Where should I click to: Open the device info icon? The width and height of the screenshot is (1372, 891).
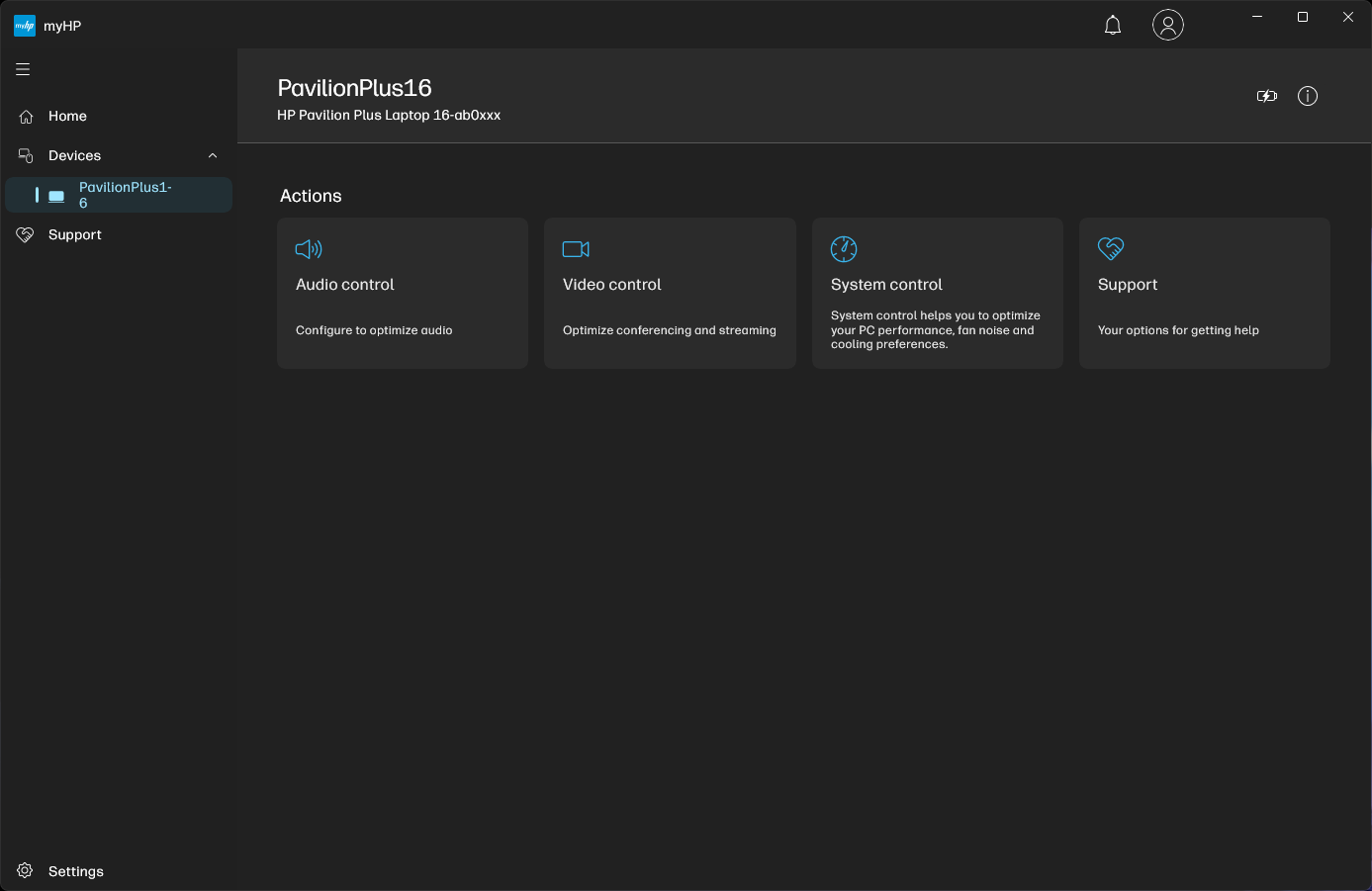(1308, 96)
